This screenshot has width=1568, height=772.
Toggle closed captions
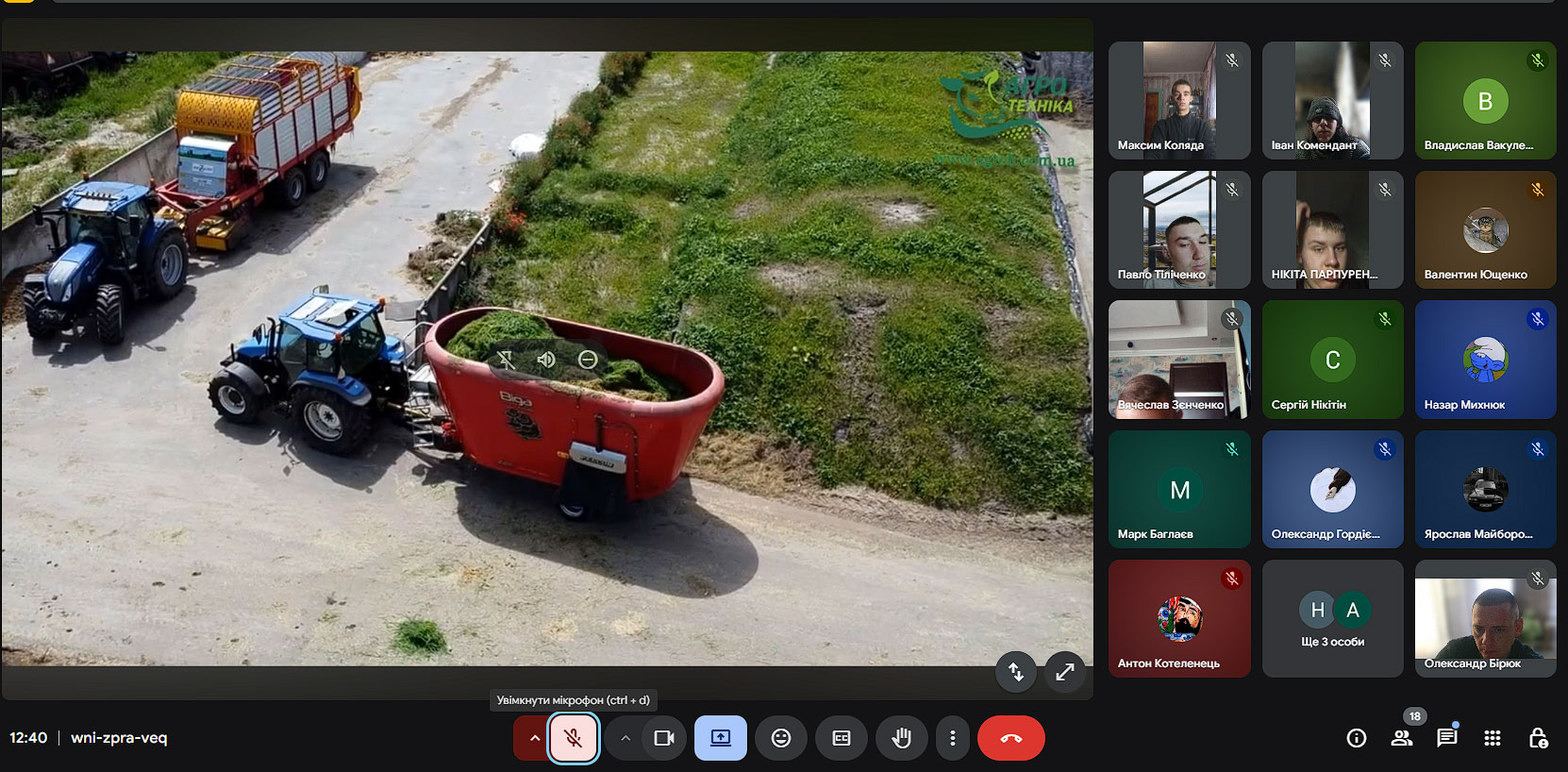(842, 738)
